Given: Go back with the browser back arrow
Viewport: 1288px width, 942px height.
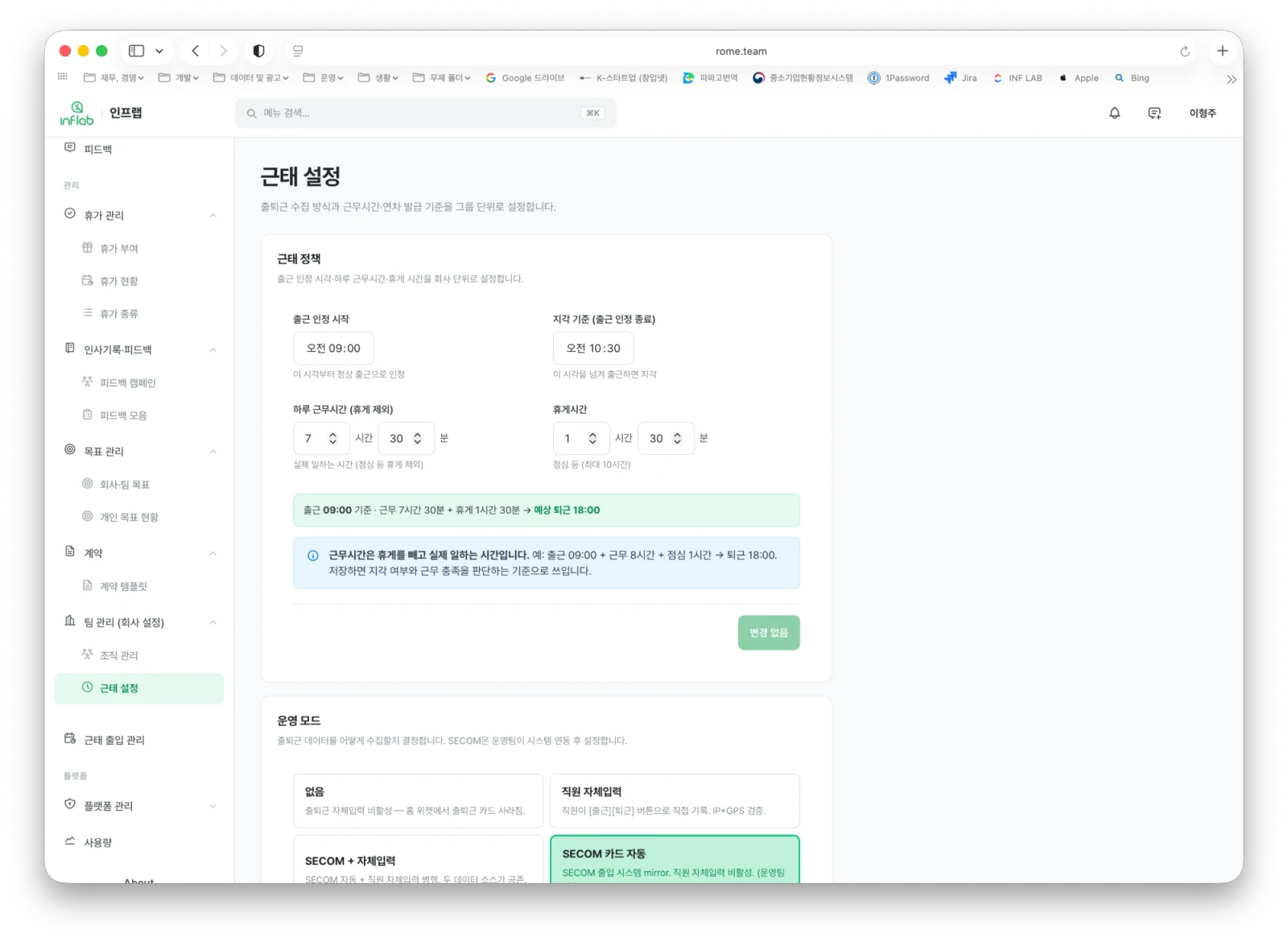Looking at the screenshot, I should [195, 51].
